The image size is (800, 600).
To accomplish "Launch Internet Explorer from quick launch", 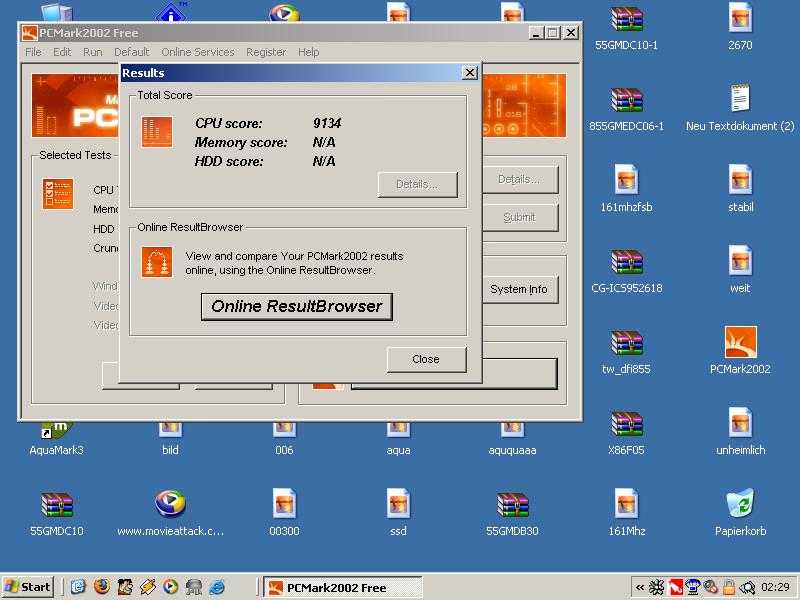I will coord(217,587).
